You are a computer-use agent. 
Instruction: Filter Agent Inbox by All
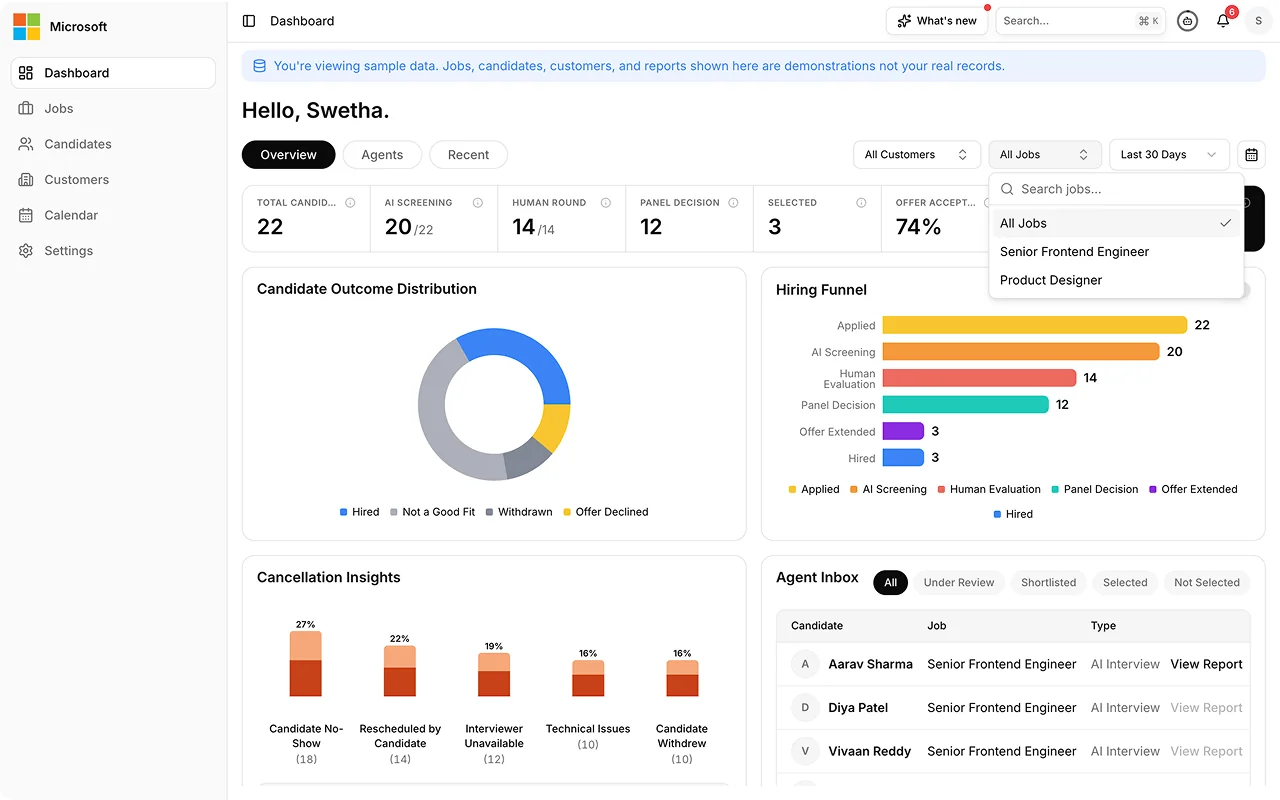(890, 583)
